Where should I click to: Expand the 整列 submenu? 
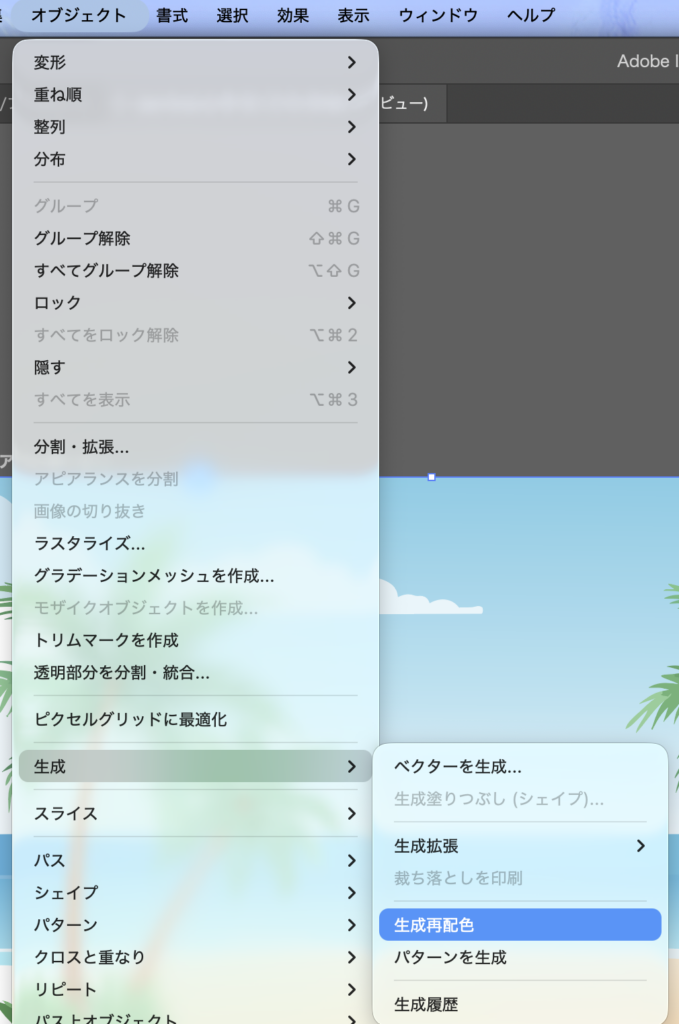(195, 127)
